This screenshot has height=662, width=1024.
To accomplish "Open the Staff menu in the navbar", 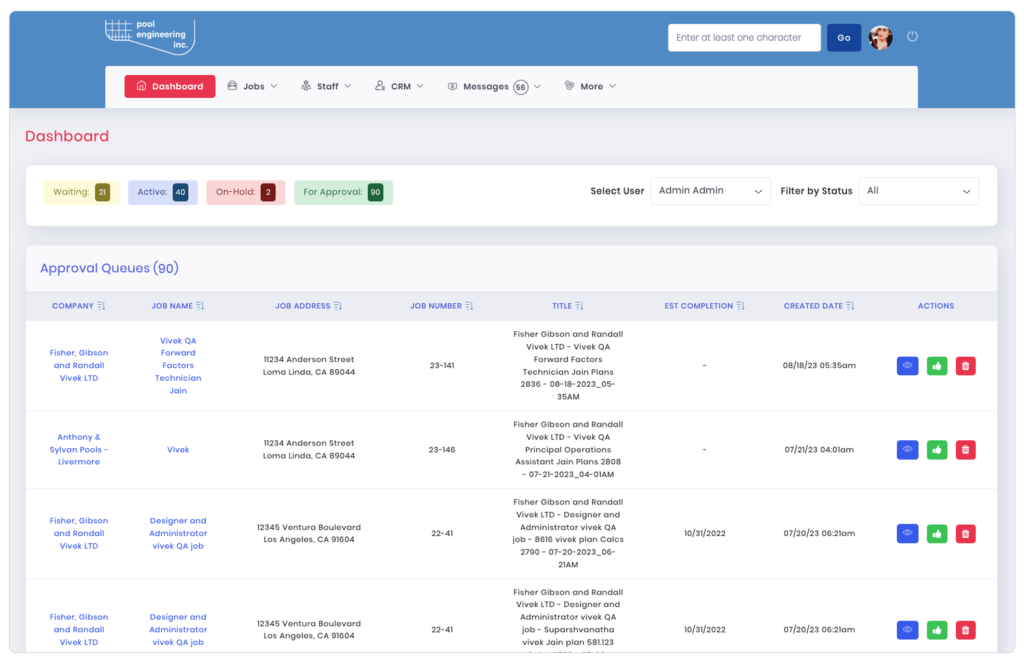I will [326, 86].
